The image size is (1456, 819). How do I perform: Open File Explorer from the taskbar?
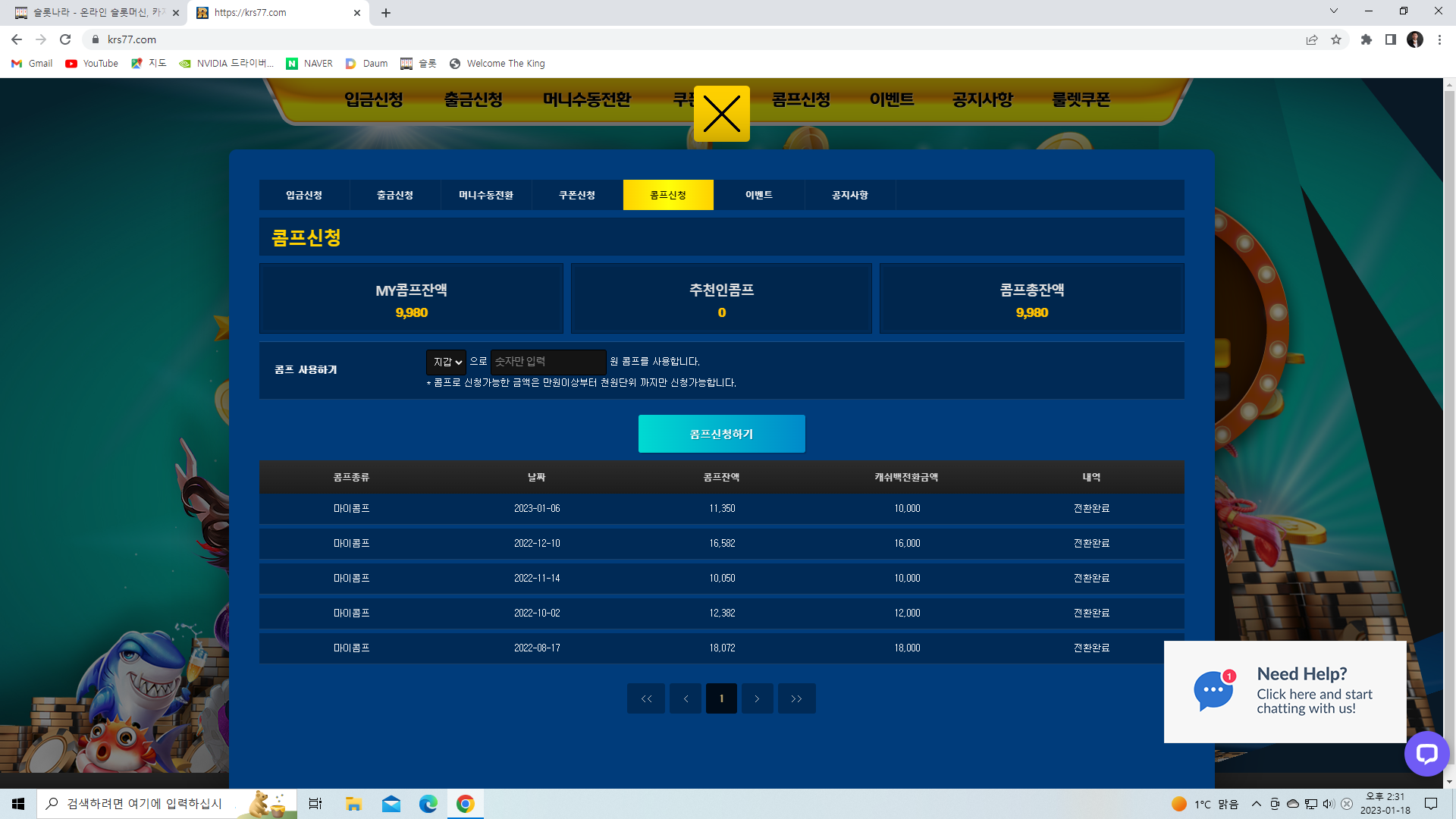click(353, 804)
